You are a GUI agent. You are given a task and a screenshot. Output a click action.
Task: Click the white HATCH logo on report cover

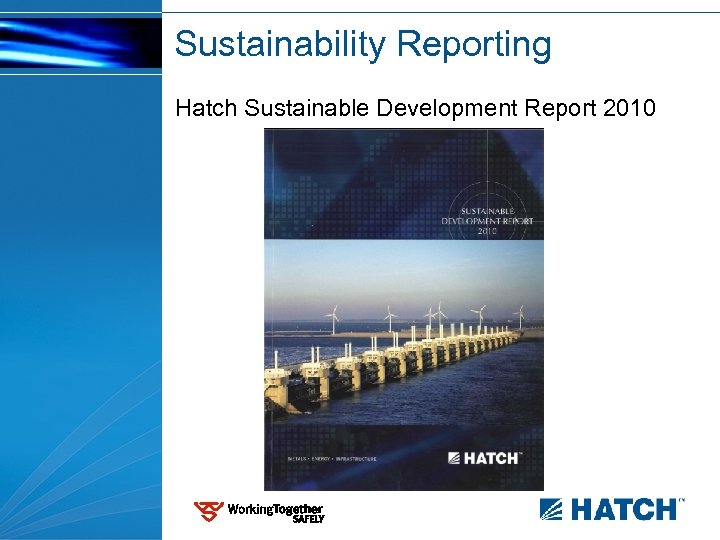(485, 458)
